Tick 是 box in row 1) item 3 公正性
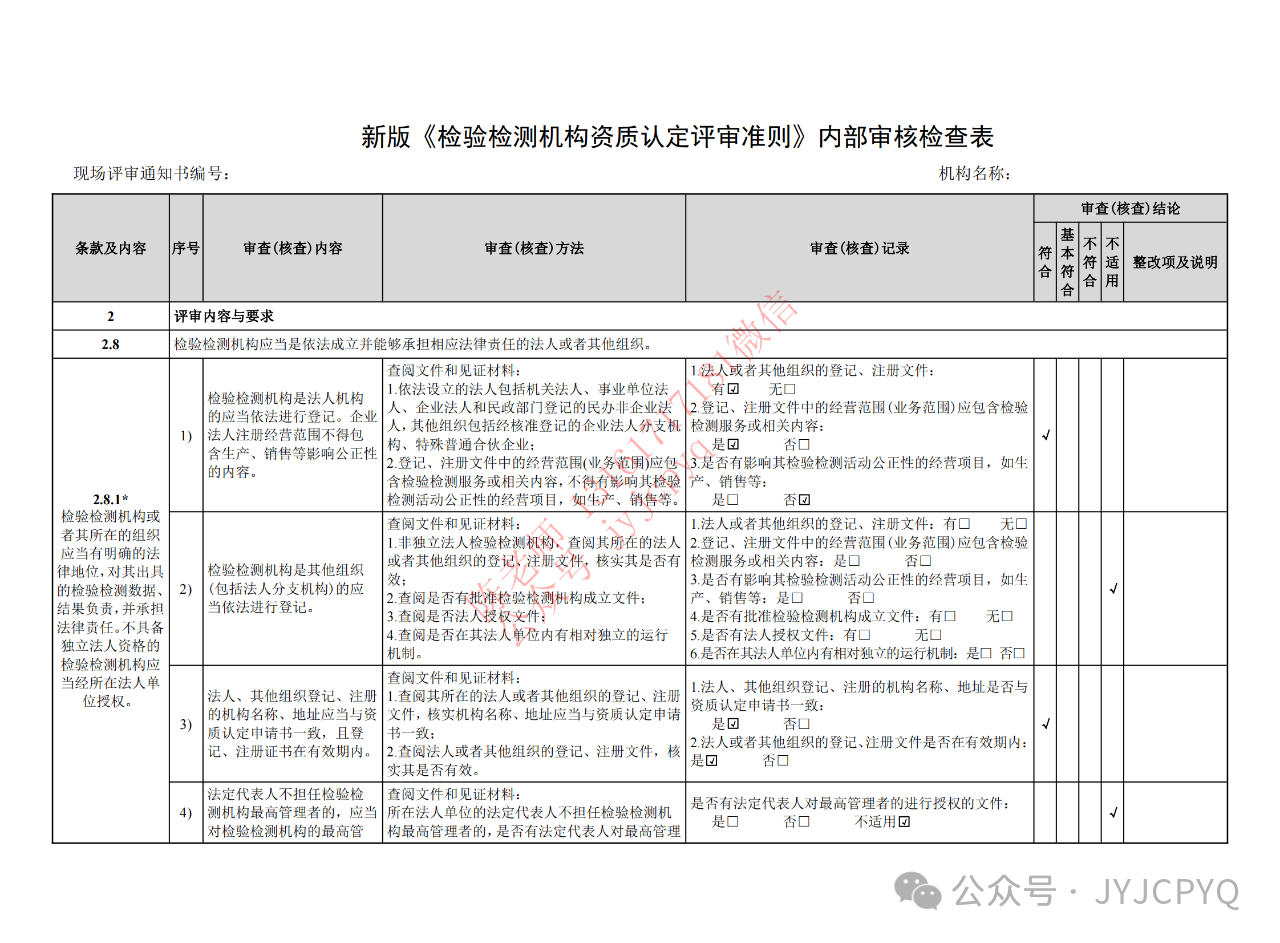Viewport: 1280px width, 943px height. [733, 499]
